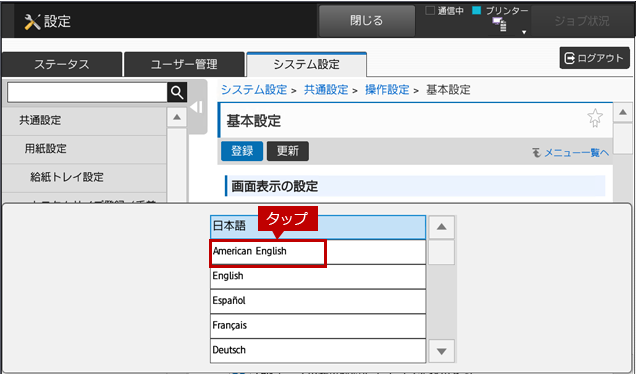
Task: Select 給紙トレイ設定 in the side menu
Action: [84, 177]
